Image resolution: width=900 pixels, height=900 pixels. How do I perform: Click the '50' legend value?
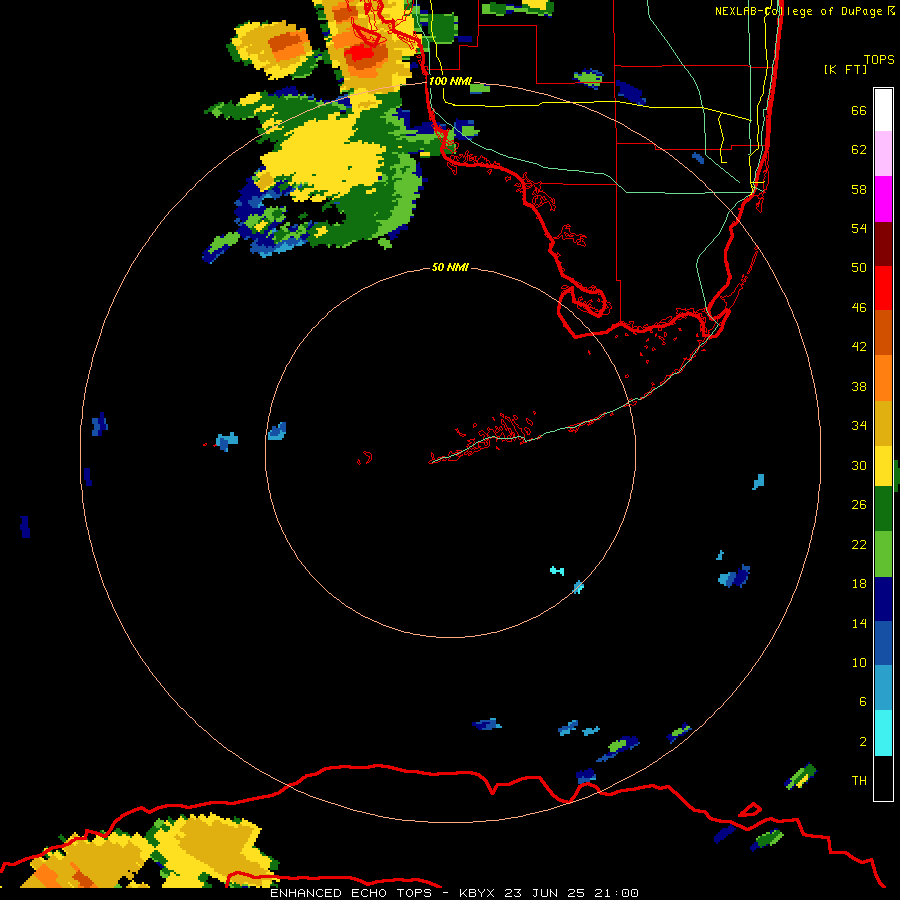tap(859, 268)
